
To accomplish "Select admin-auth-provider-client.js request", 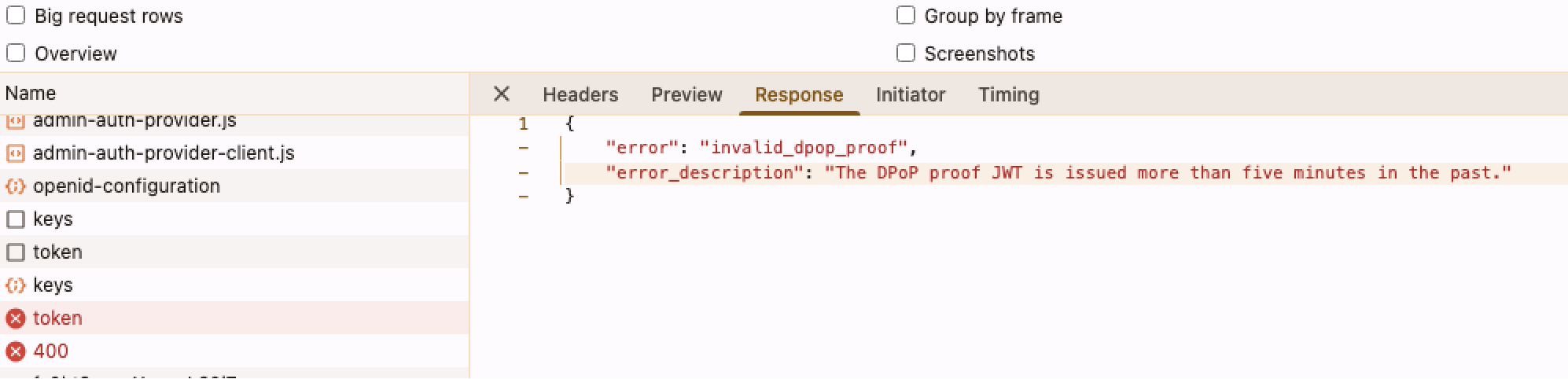I will coord(234,153).
